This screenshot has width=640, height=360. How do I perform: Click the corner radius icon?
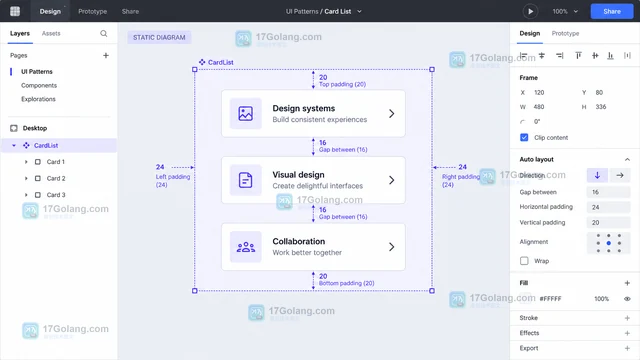pyautogui.click(x=522, y=122)
